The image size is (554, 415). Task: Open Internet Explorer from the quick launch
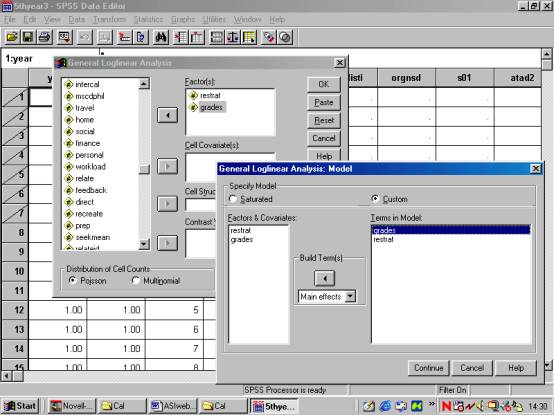click(385, 406)
